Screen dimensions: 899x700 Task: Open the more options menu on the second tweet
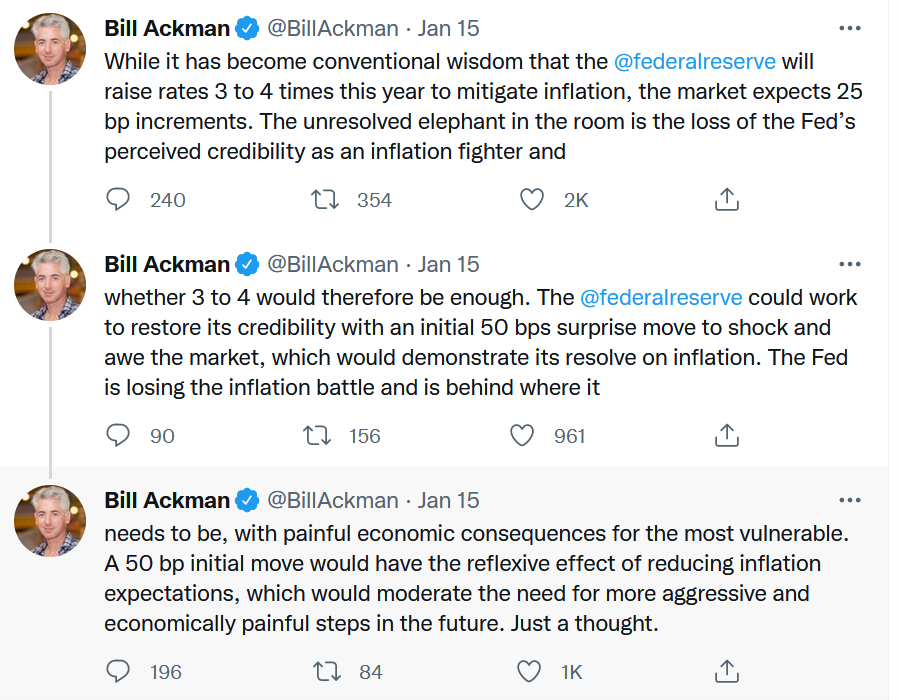point(849,265)
